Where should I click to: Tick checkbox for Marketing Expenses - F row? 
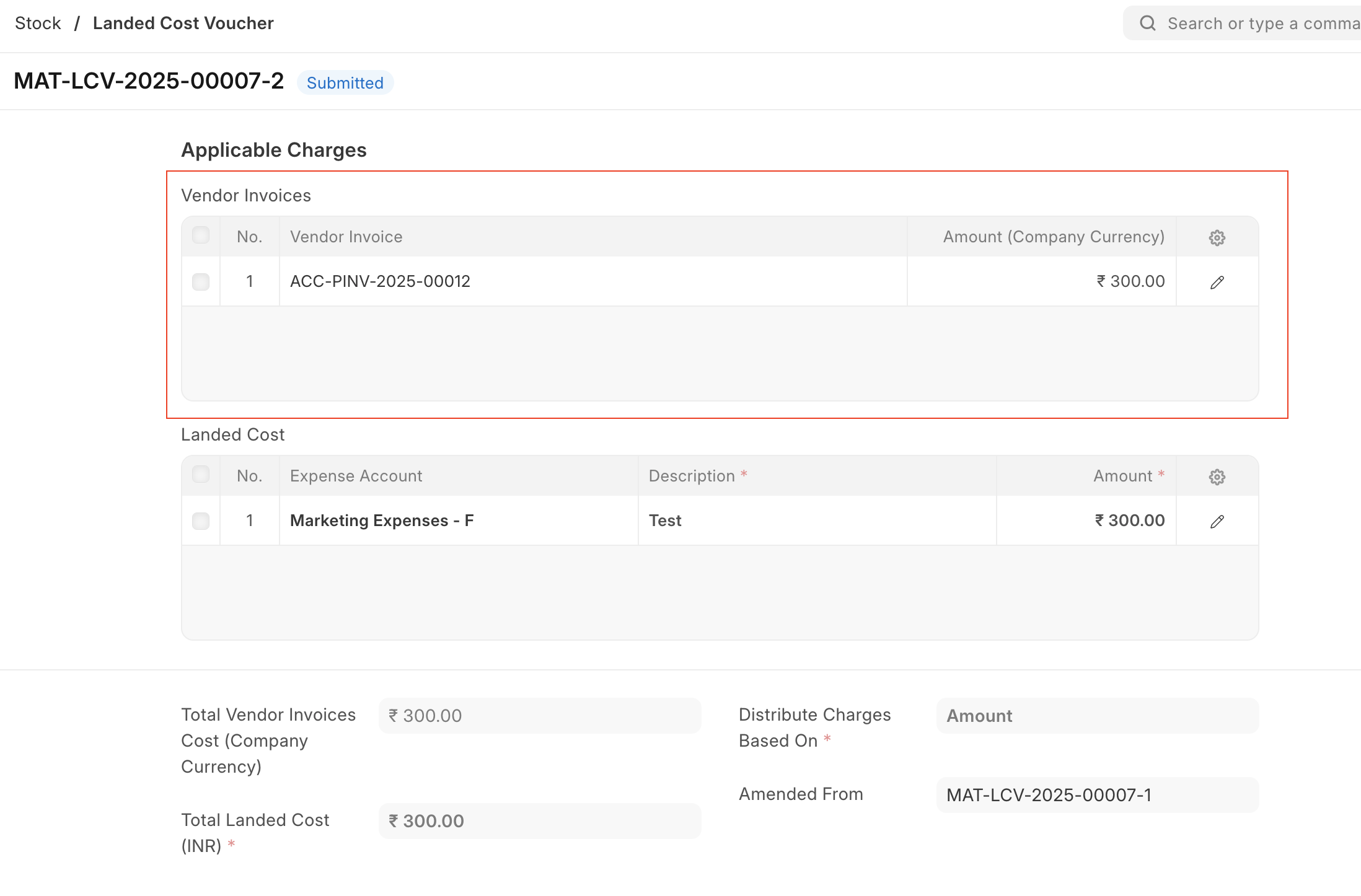(201, 520)
